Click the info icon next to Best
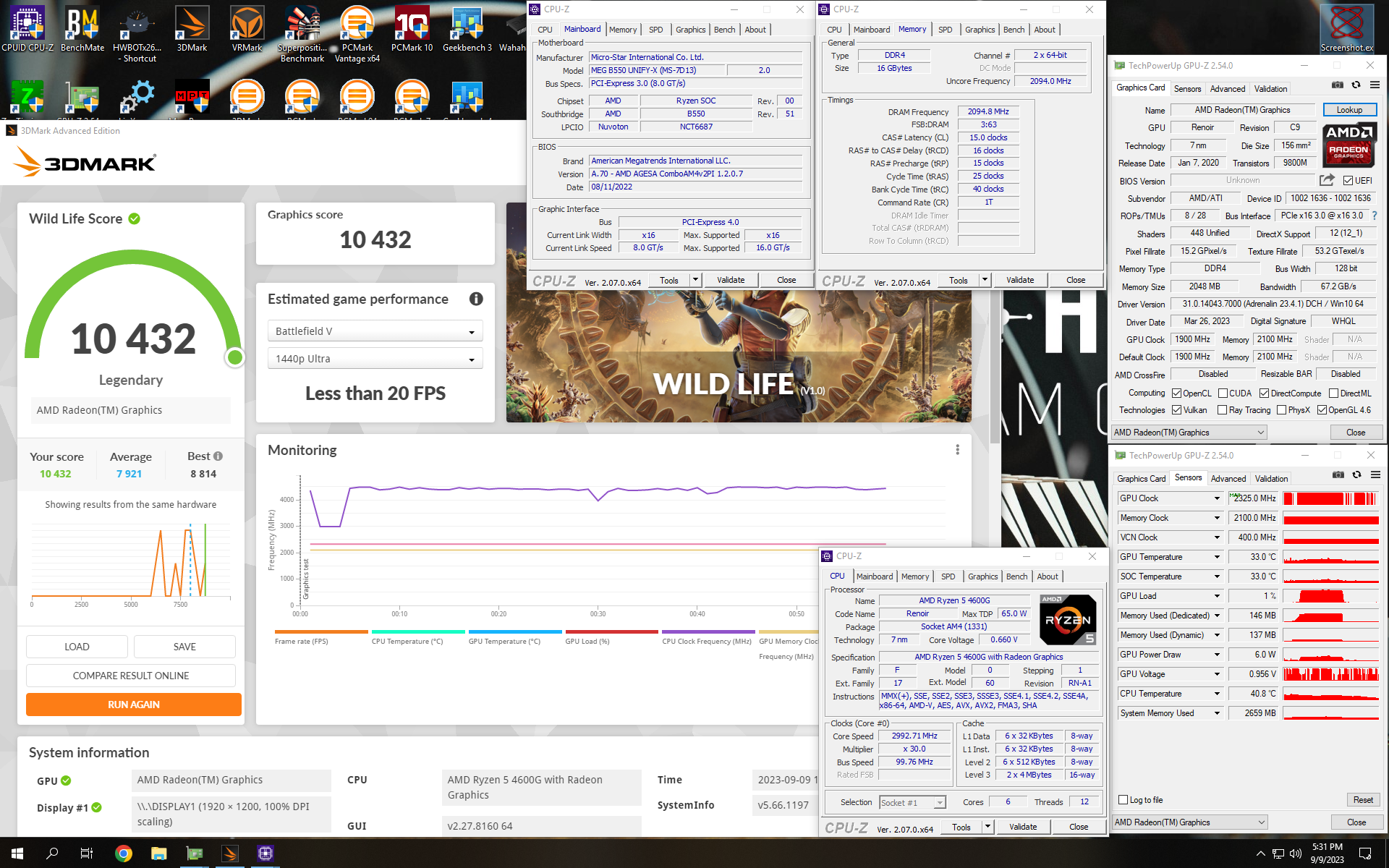This screenshot has height=868, width=1389. (218, 456)
